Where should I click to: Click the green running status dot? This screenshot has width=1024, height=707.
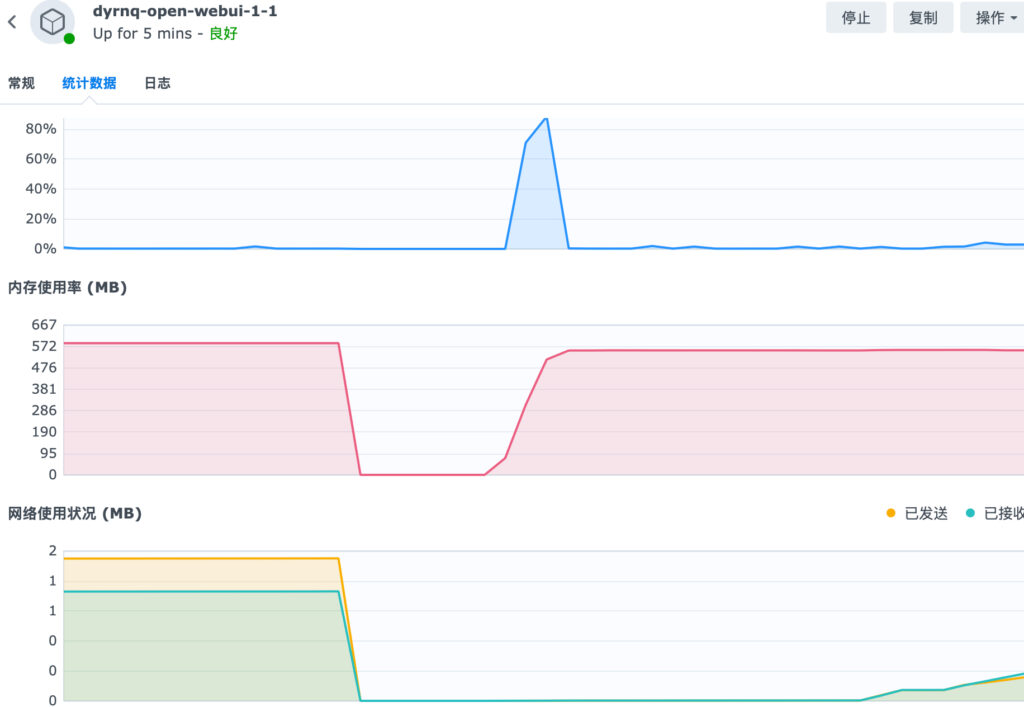click(x=69, y=39)
